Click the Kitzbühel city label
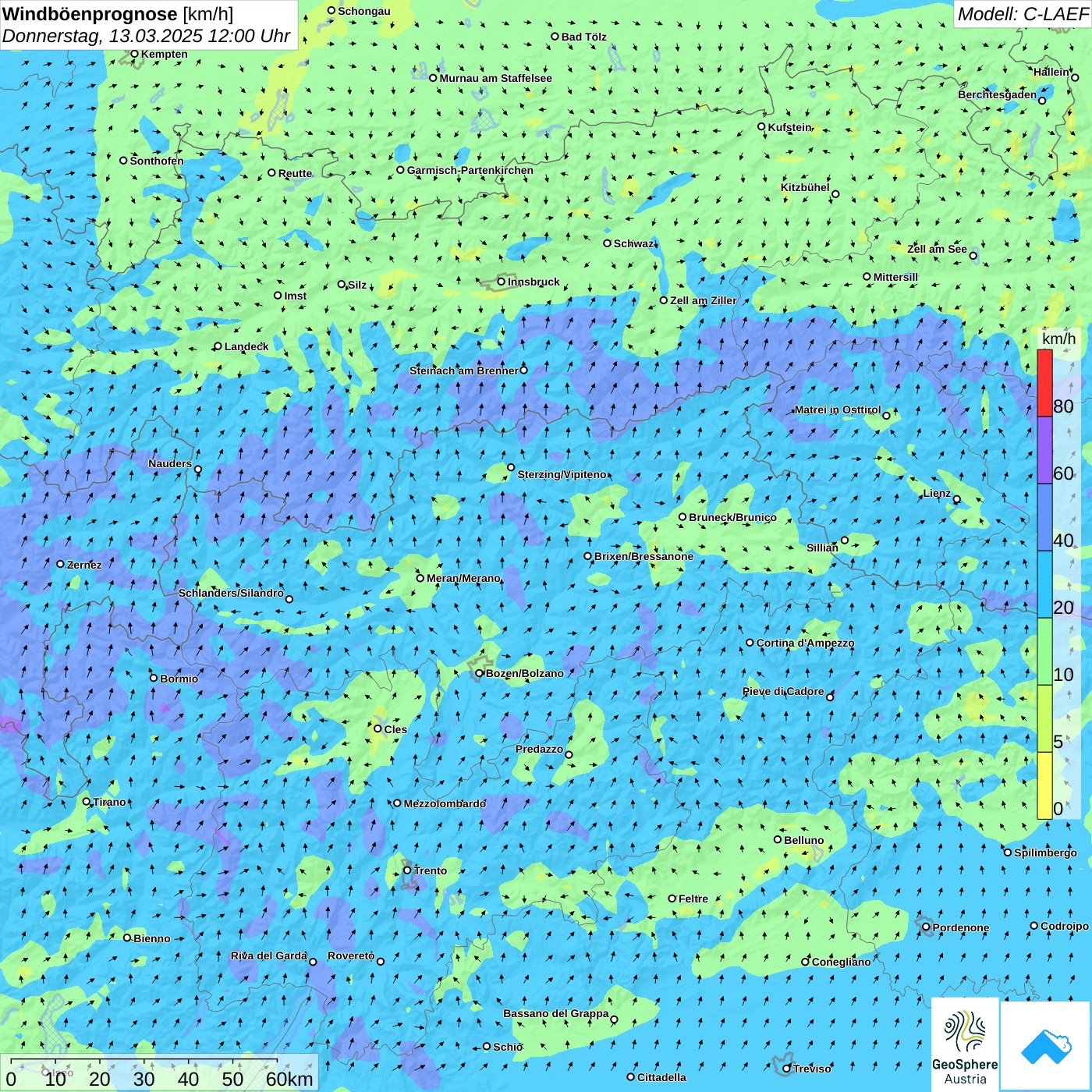Screen dimensions: 1092x1092 coord(805,187)
